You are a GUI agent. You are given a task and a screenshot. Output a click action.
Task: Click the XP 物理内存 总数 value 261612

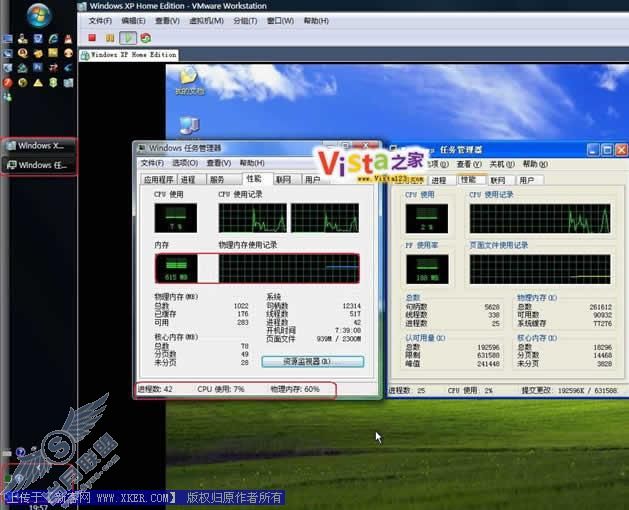pyautogui.click(x=601, y=307)
